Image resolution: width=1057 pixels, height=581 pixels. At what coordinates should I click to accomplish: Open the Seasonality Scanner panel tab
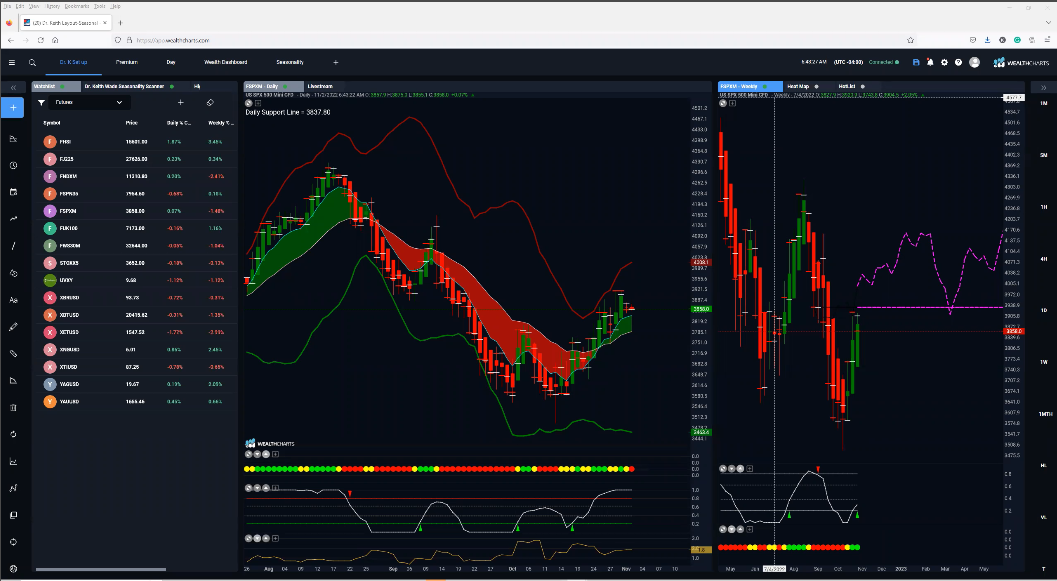point(129,87)
